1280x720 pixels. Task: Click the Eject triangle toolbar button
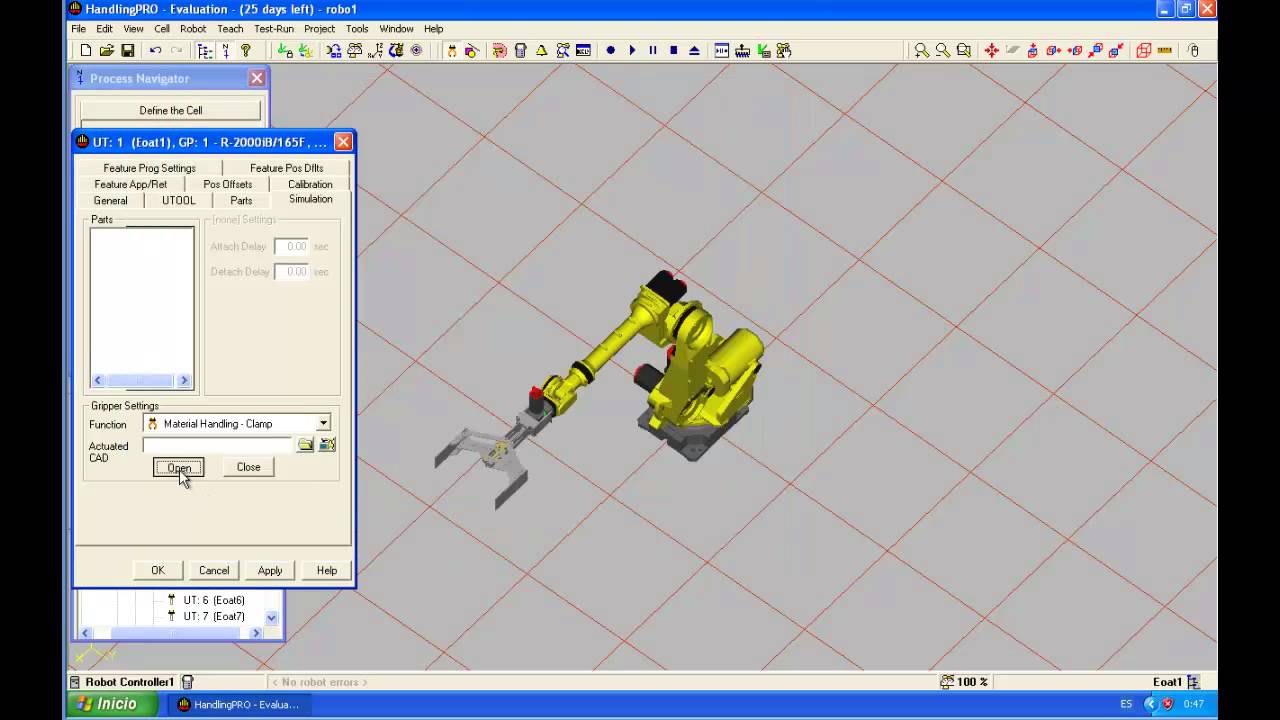point(695,50)
